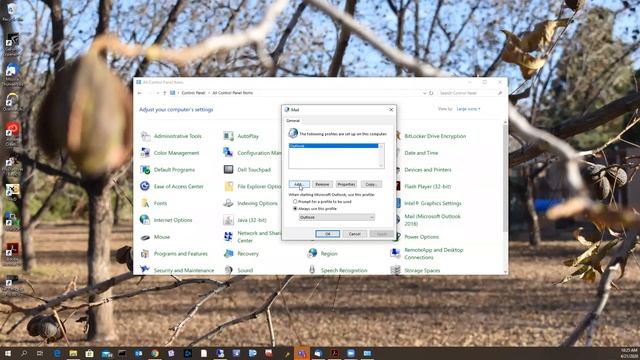Viewport: 640px width, 360px height.
Task: Click 'All Control Panel Items' breadcrumb
Action: tap(232, 93)
